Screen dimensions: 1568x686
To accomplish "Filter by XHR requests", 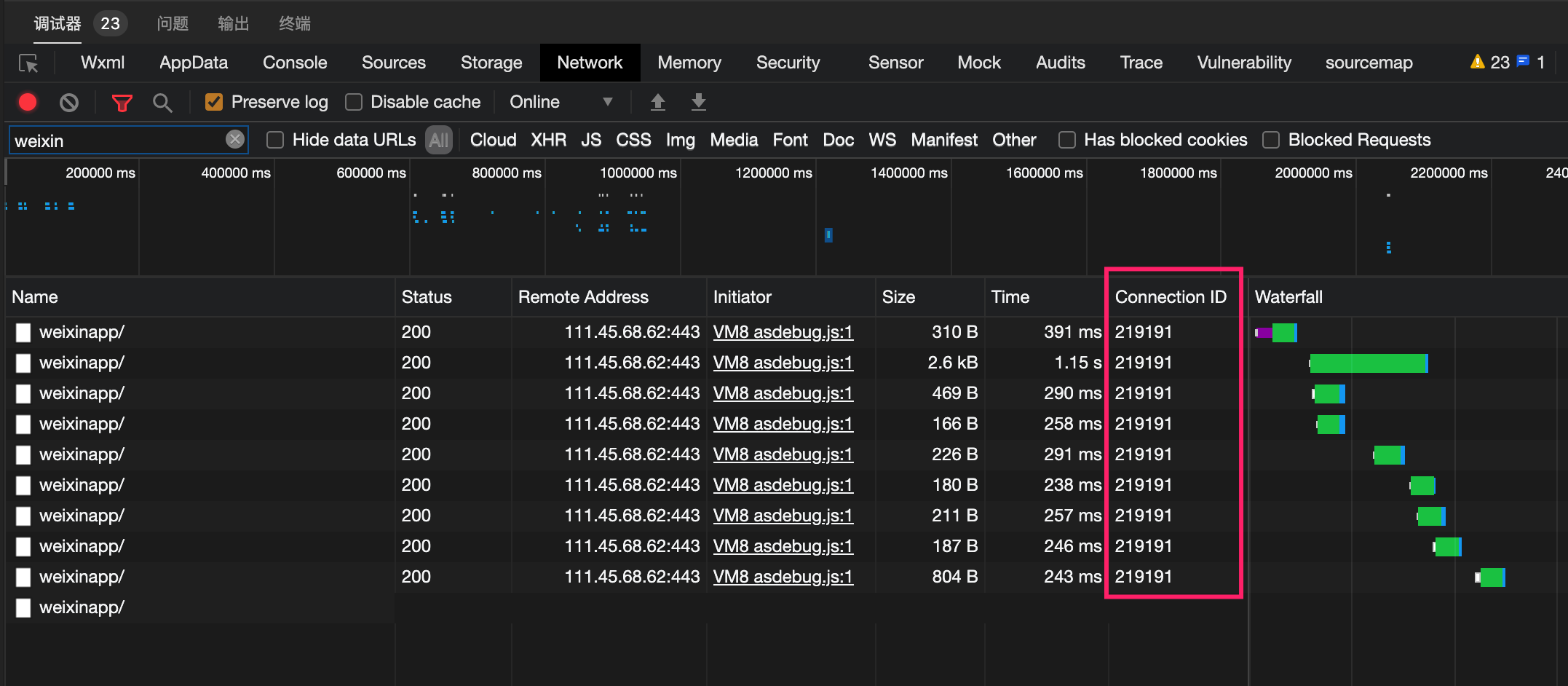I will [x=548, y=140].
